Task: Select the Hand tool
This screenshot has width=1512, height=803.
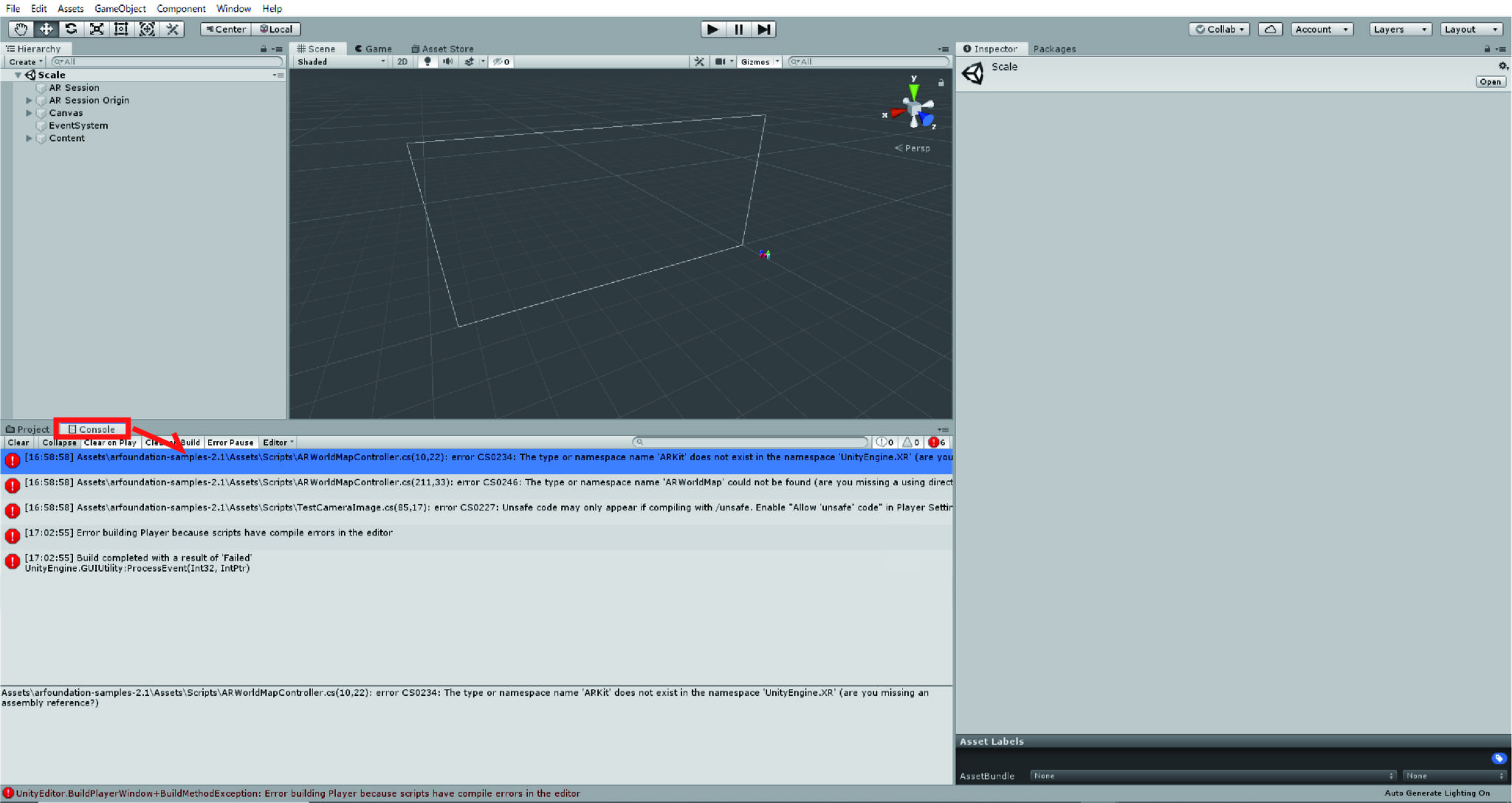Action: tap(21, 29)
